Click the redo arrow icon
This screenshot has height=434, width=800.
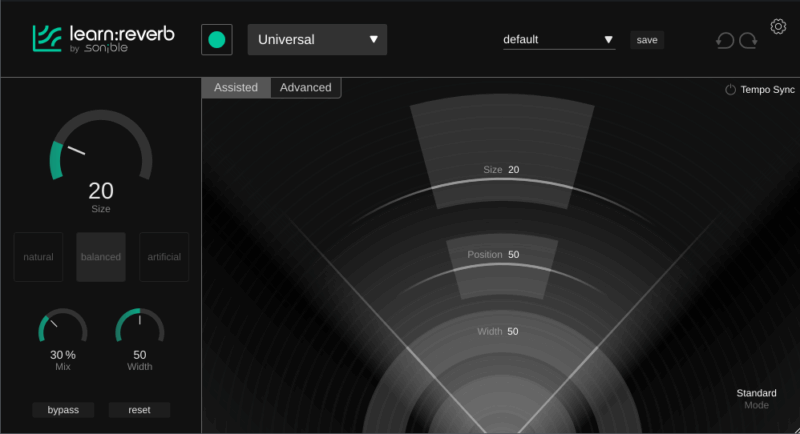(x=748, y=41)
